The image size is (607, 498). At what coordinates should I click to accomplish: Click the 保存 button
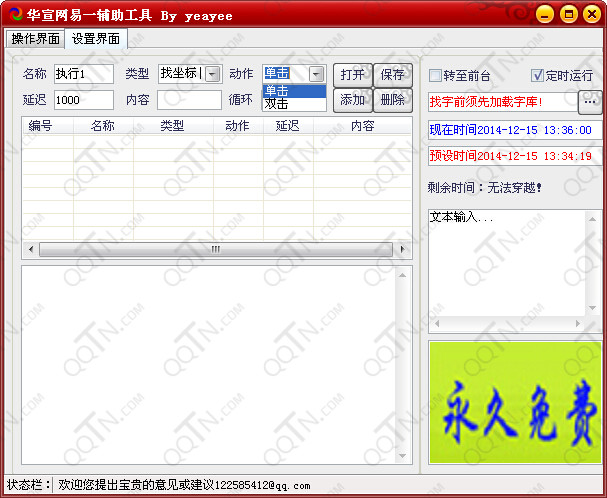[x=393, y=74]
